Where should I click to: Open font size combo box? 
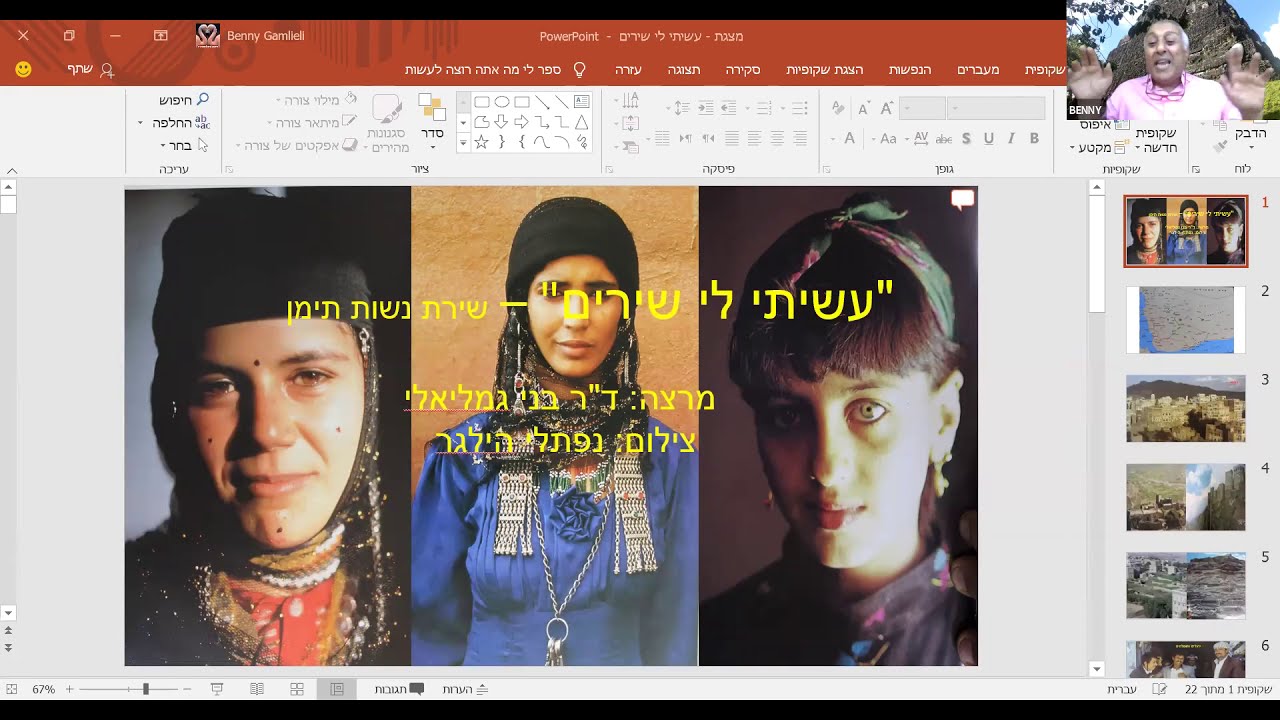(922, 108)
